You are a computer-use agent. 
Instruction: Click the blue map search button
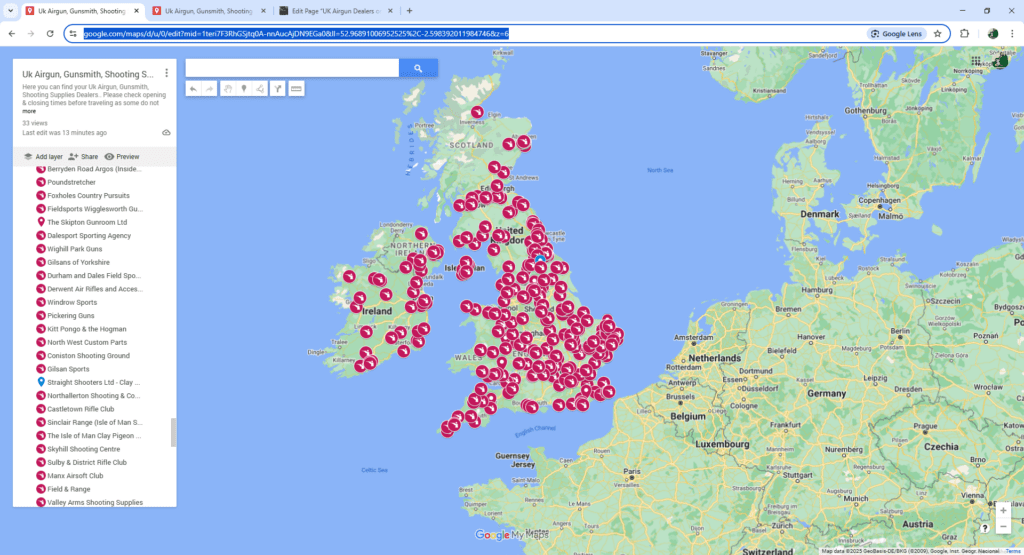[418, 68]
